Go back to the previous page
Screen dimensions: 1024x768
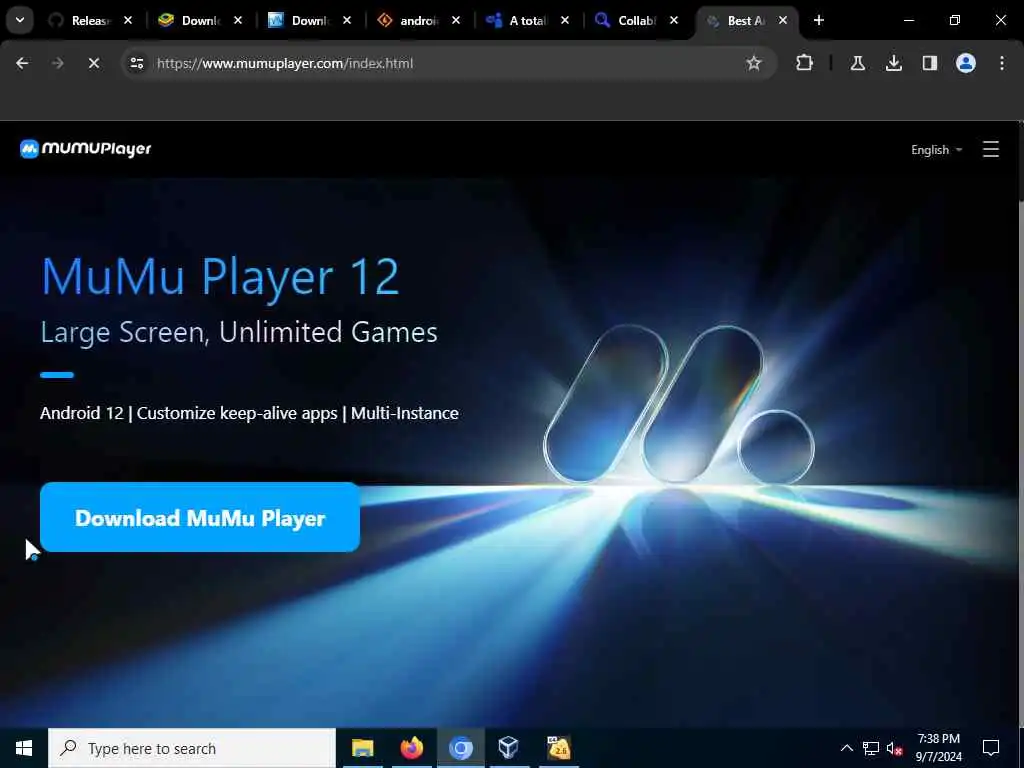22,63
